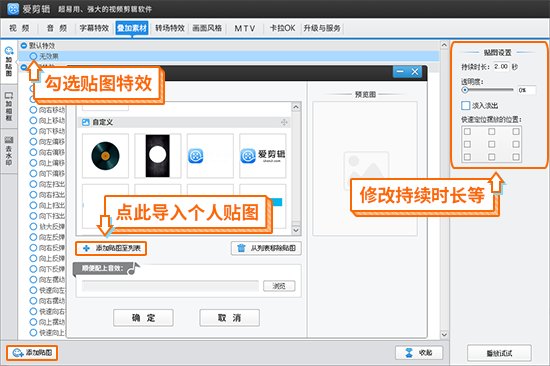Screen dimensions: 550x366
Task: Collapse the 默认特效 group
Action: tap(24, 46)
